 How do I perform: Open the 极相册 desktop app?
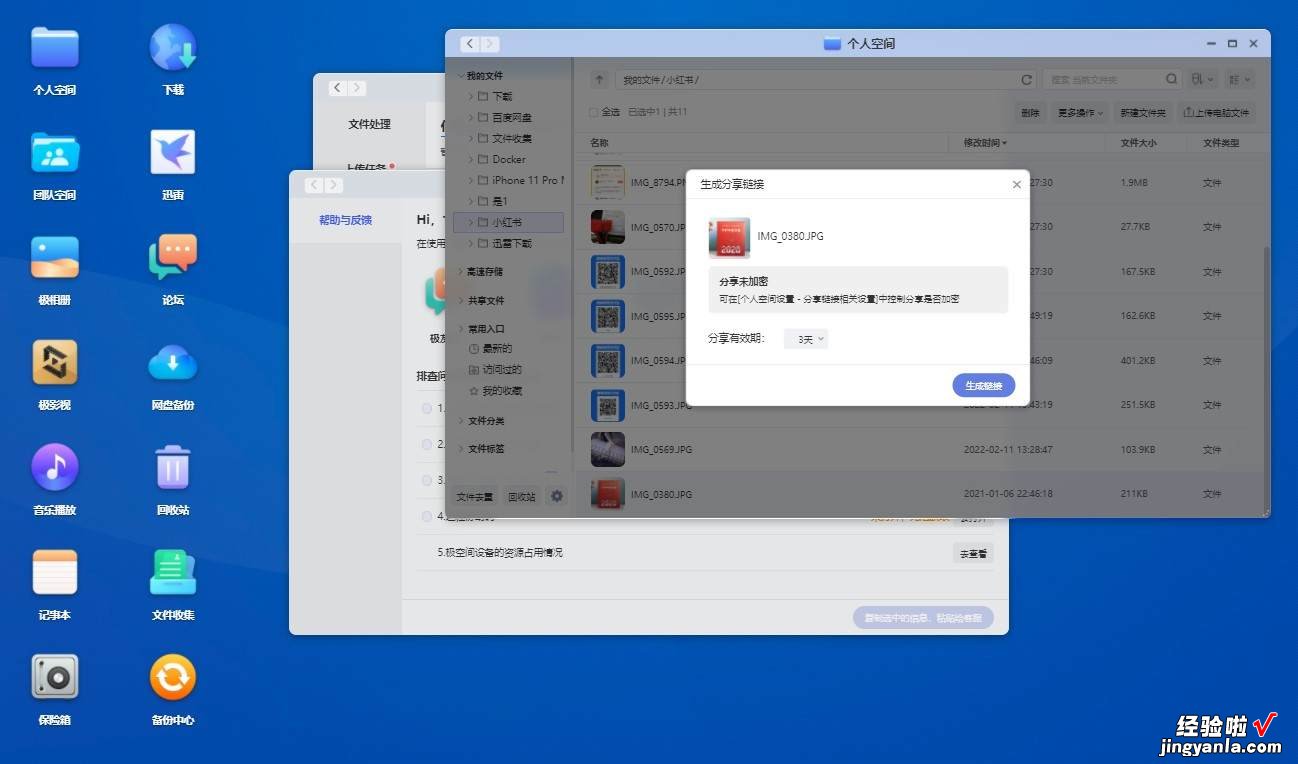tap(55, 258)
